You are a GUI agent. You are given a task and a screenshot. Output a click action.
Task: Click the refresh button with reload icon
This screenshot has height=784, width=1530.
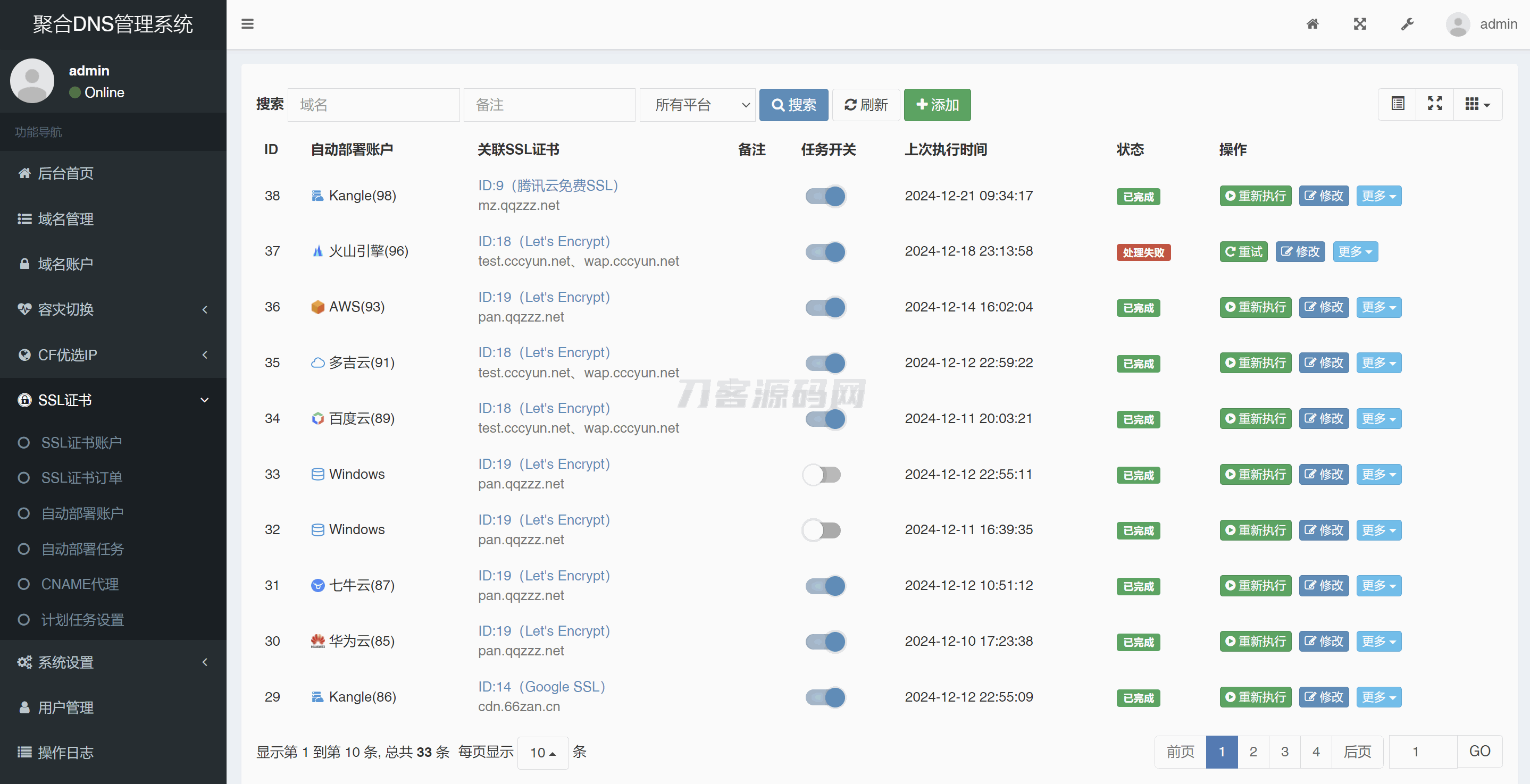click(x=865, y=105)
